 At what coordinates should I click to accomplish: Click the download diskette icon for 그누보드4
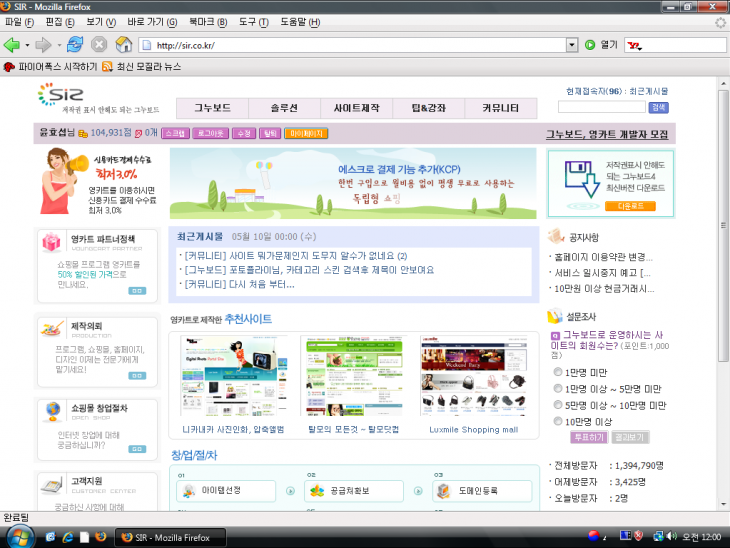coord(582,180)
